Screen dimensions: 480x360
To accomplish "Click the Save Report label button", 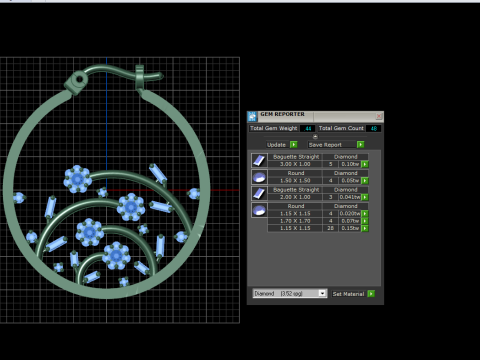I will (331, 145).
